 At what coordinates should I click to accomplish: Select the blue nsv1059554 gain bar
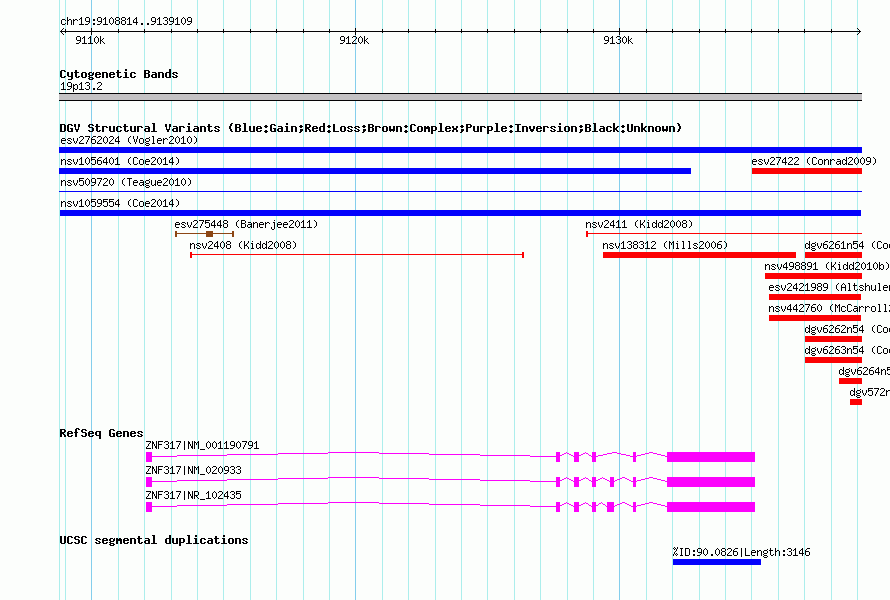pos(460,213)
